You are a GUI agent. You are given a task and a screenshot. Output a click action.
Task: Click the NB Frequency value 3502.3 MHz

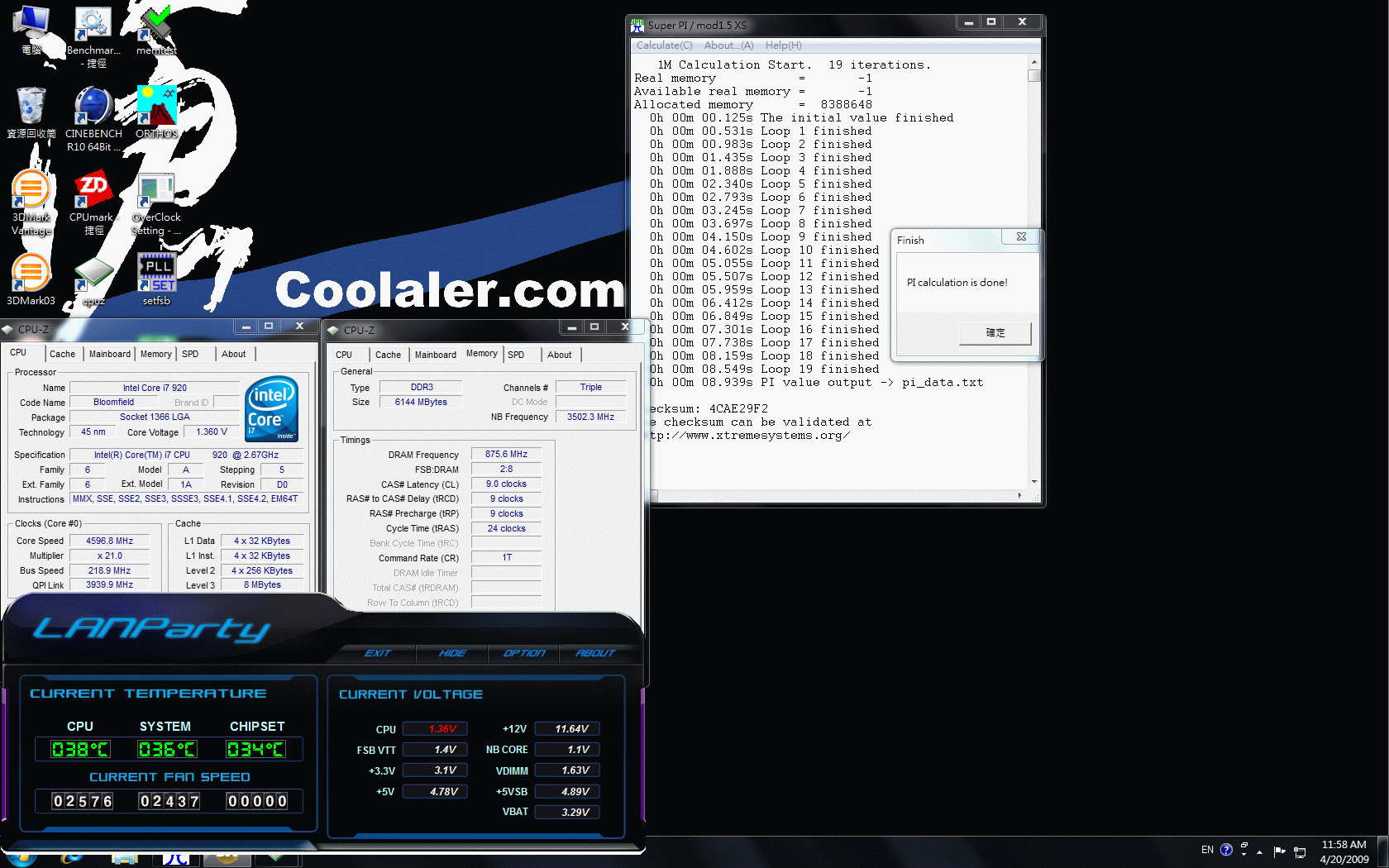(x=590, y=417)
